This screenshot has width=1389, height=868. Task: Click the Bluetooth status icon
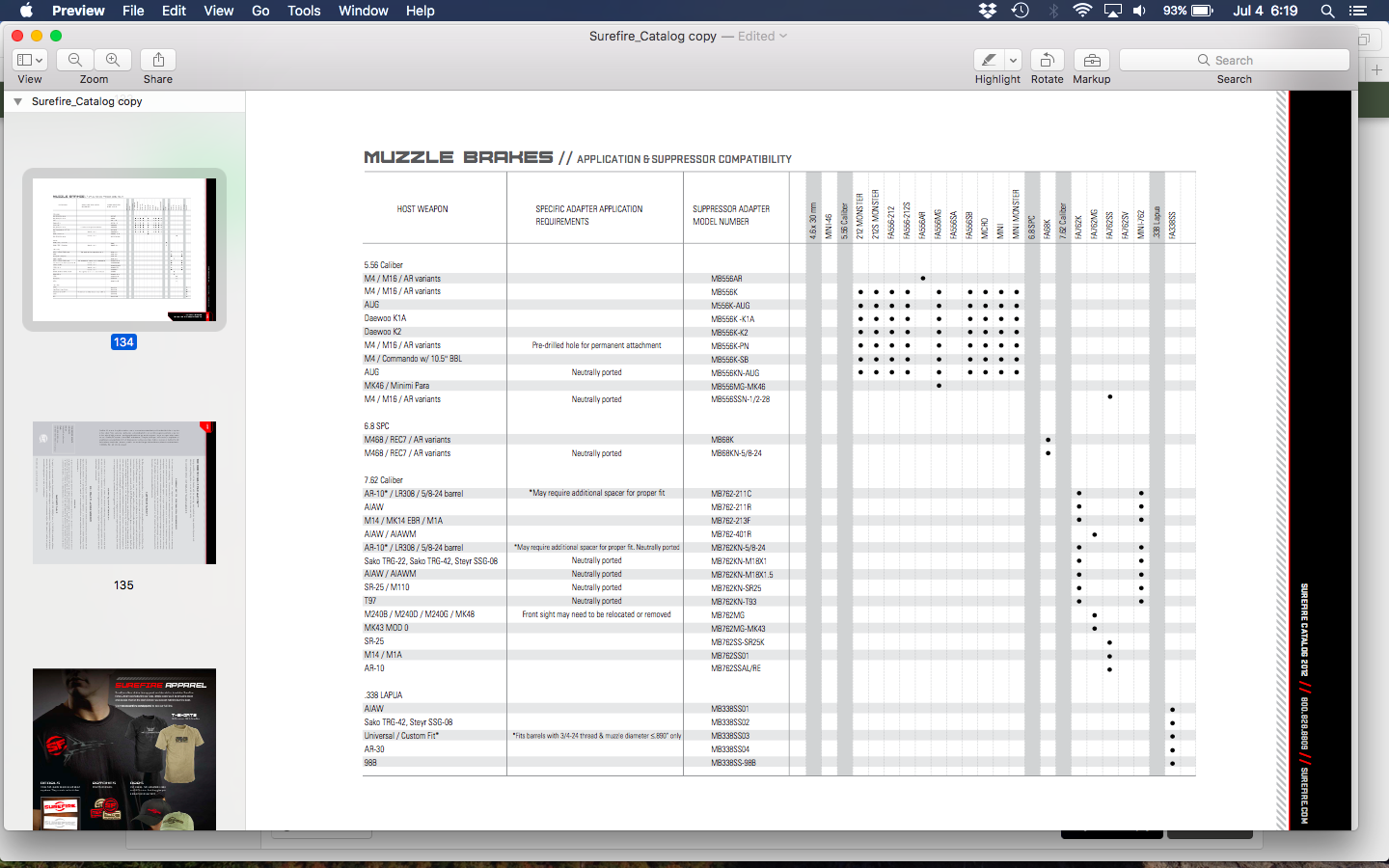pos(1053,11)
